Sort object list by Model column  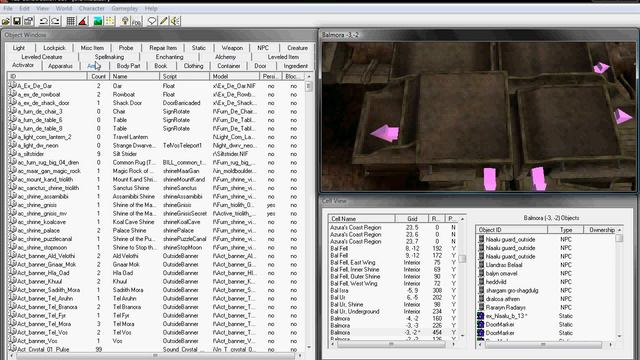235,76
